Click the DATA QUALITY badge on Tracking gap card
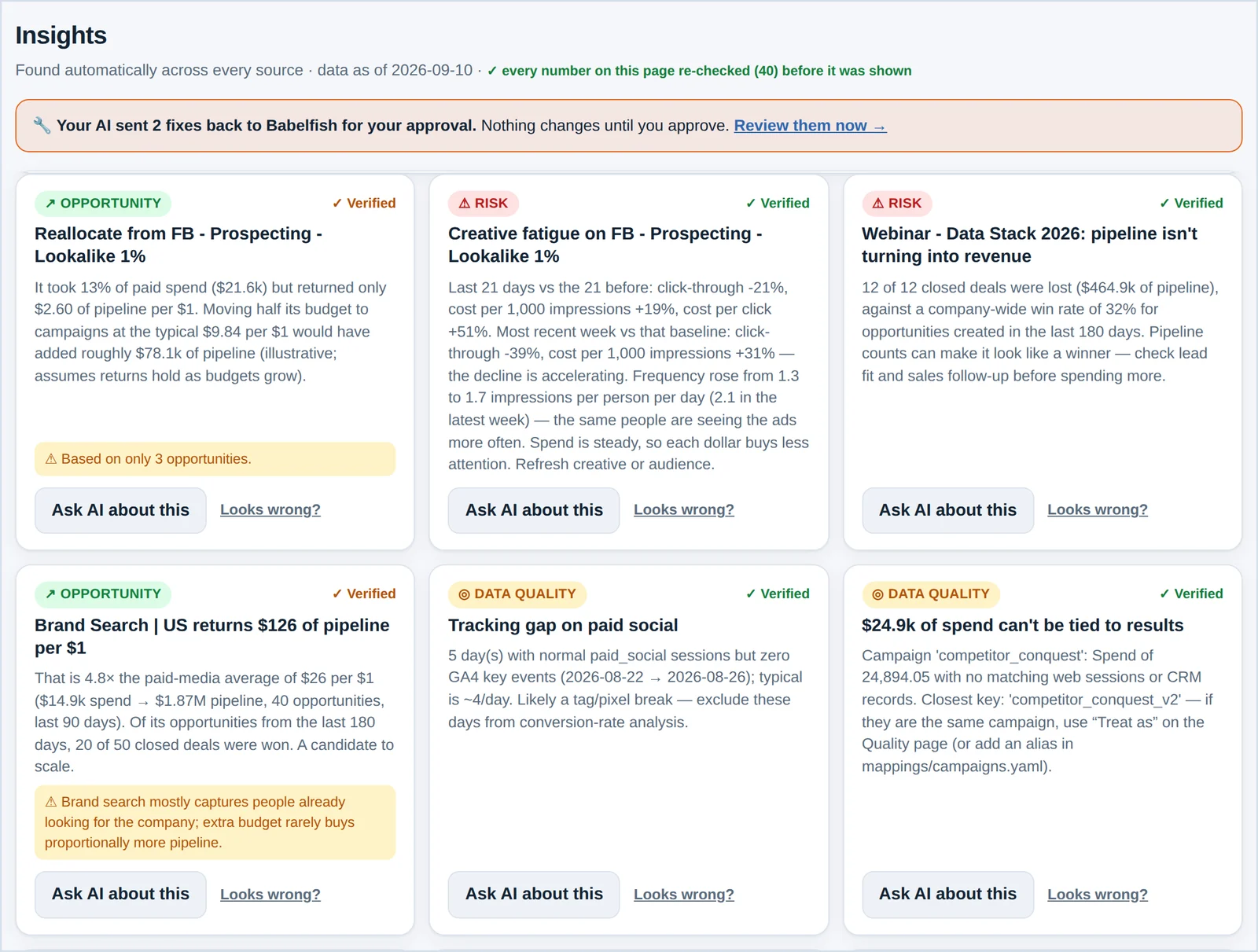 tap(517, 594)
